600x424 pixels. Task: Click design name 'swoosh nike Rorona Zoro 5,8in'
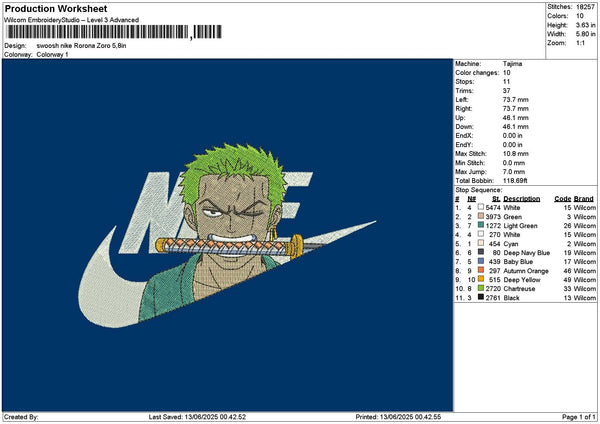pyautogui.click(x=82, y=46)
